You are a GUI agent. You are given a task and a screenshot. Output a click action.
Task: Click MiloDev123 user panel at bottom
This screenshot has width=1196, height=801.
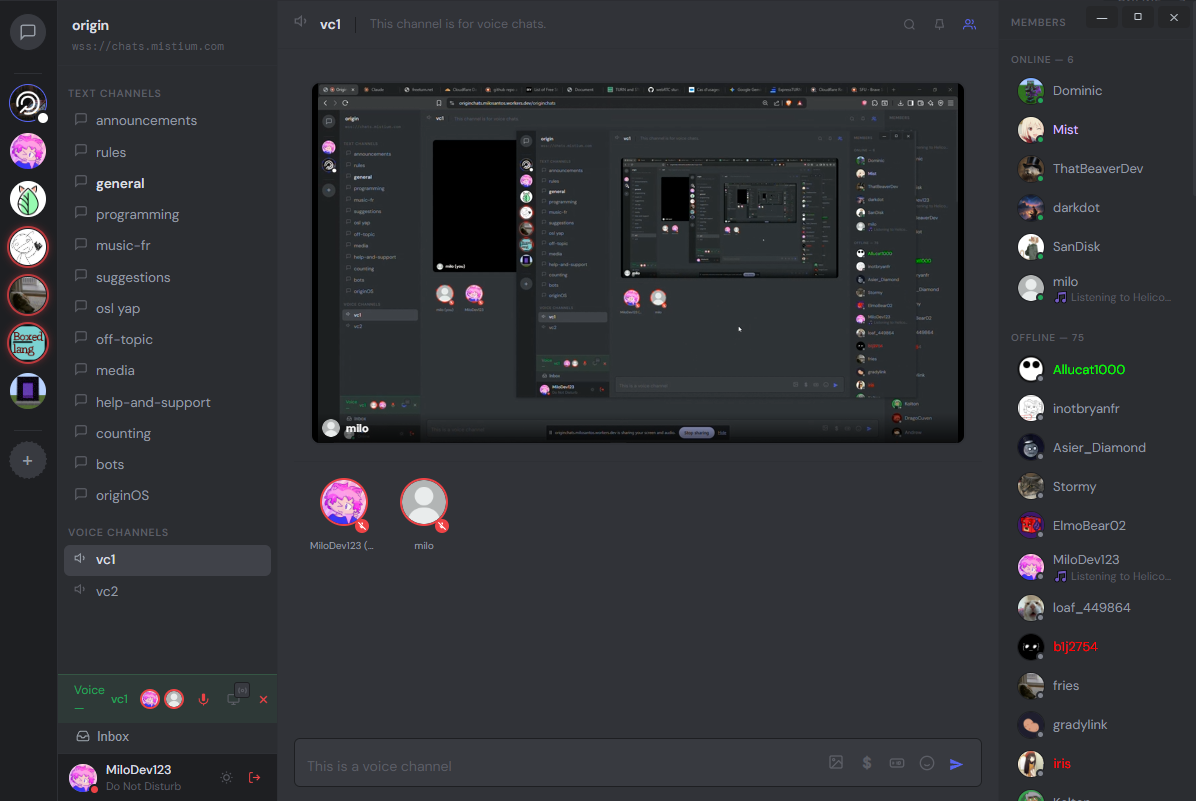tap(126, 777)
